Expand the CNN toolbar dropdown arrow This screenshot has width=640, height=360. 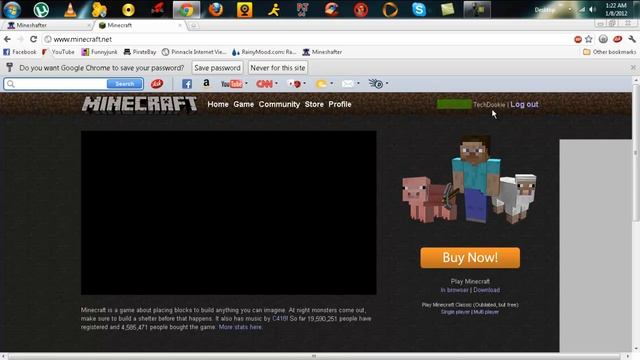click(x=276, y=84)
